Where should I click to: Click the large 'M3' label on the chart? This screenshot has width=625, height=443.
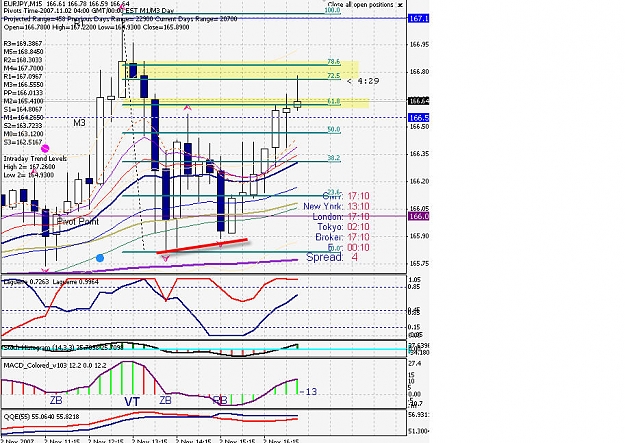coord(79,123)
